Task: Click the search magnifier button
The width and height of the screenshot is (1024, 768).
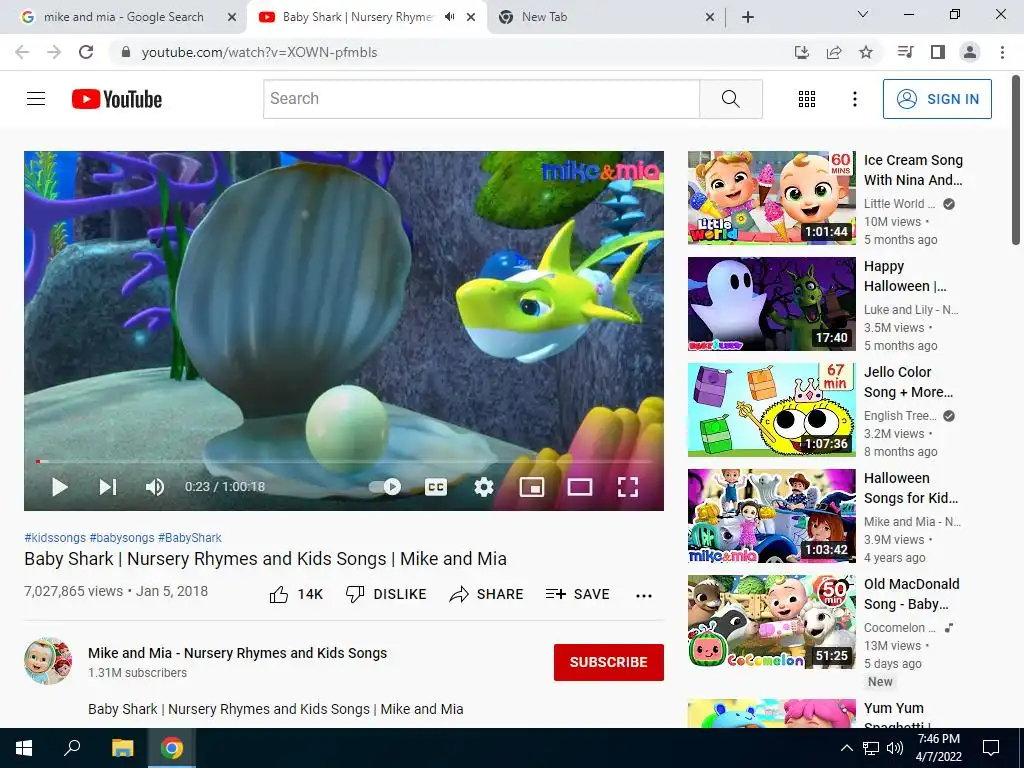Action: pos(731,99)
